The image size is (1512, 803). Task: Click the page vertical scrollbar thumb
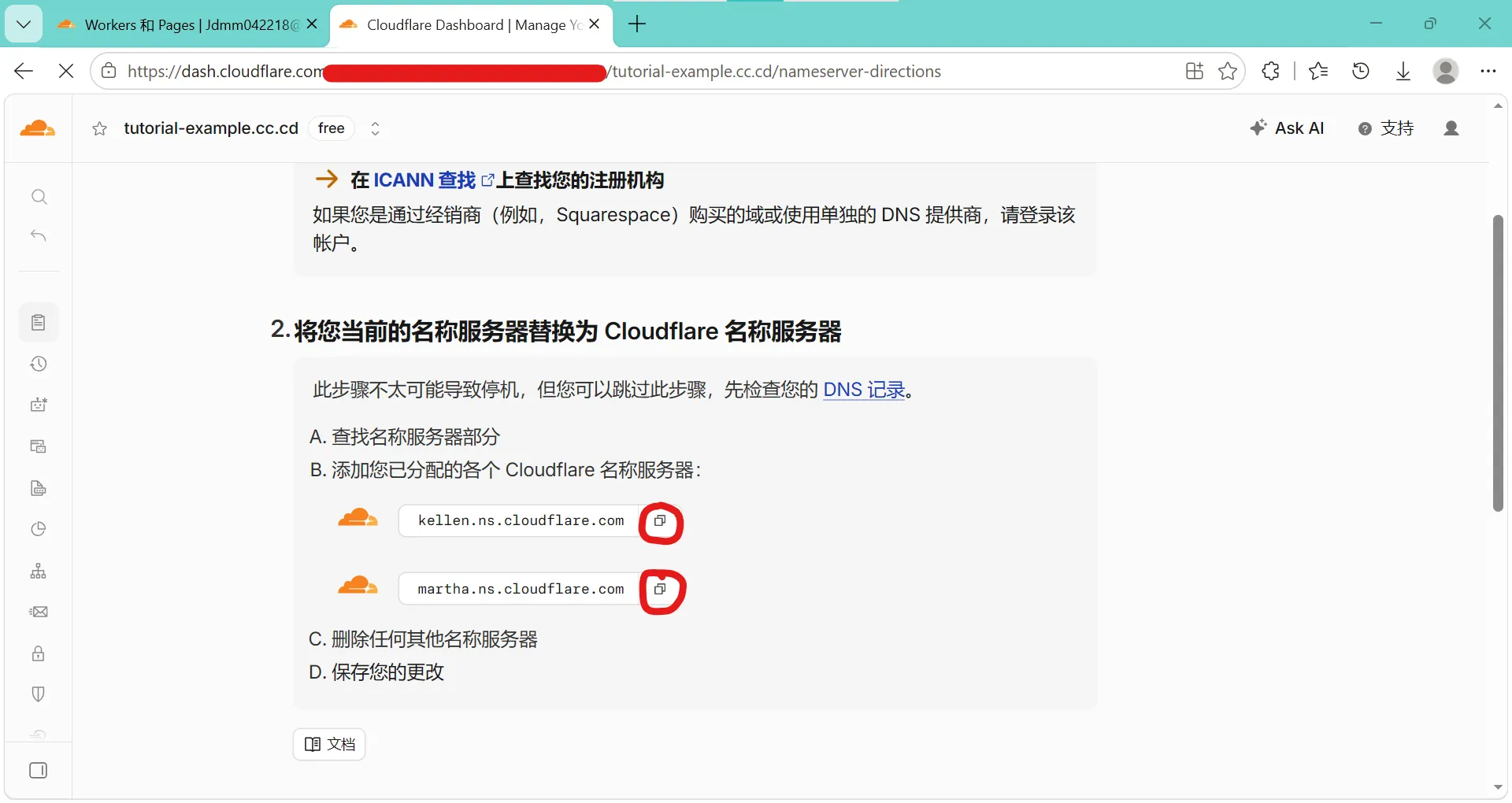coord(1498,363)
